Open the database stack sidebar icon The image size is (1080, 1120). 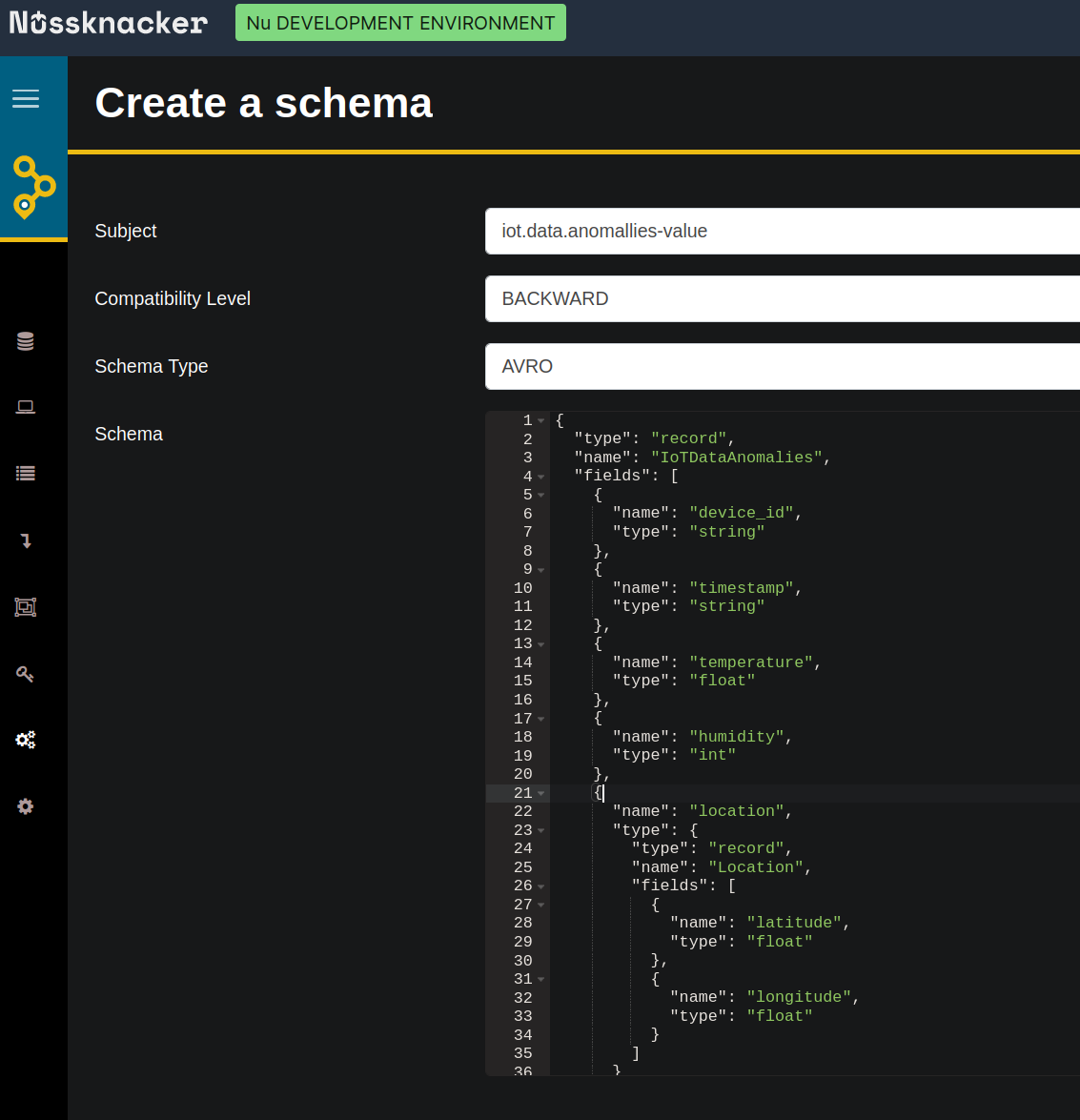(x=26, y=341)
